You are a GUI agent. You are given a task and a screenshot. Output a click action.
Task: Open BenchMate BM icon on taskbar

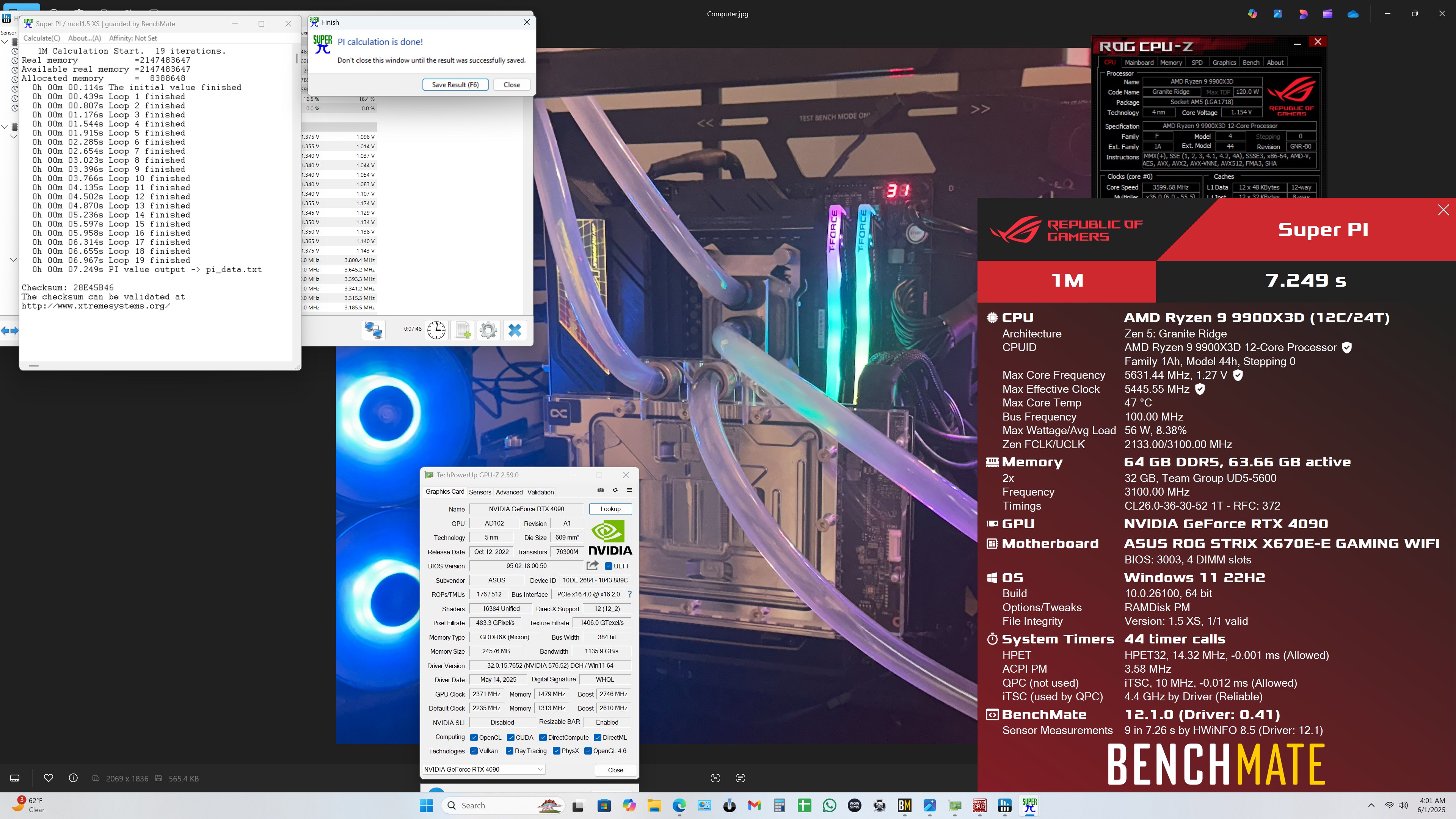904,805
